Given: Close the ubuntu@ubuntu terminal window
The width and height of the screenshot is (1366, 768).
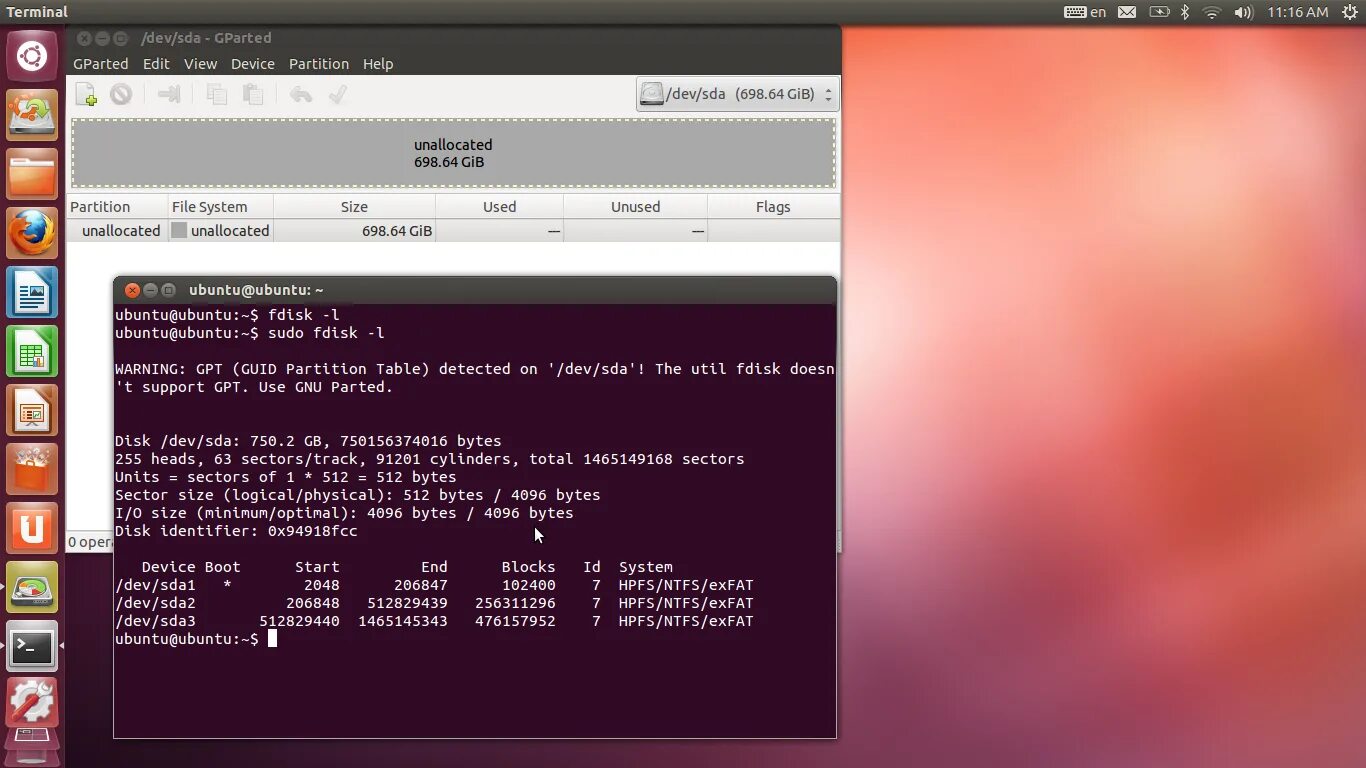Looking at the screenshot, I should pyautogui.click(x=132, y=290).
